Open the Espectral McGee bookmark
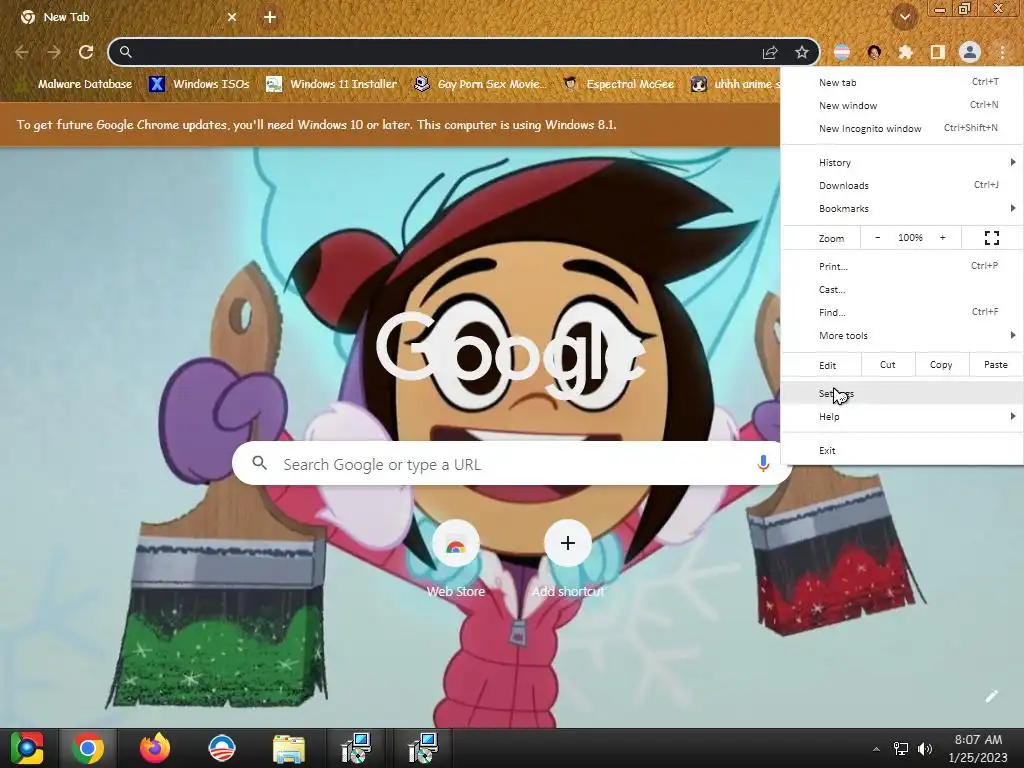 pos(618,84)
